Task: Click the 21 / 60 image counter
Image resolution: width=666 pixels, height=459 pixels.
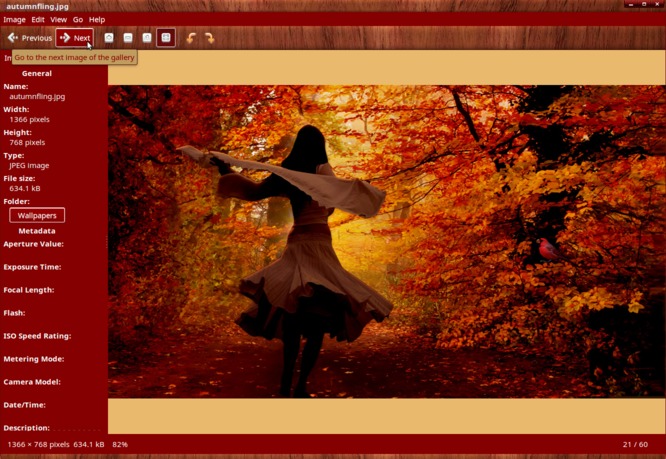Action: tap(635, 445)
